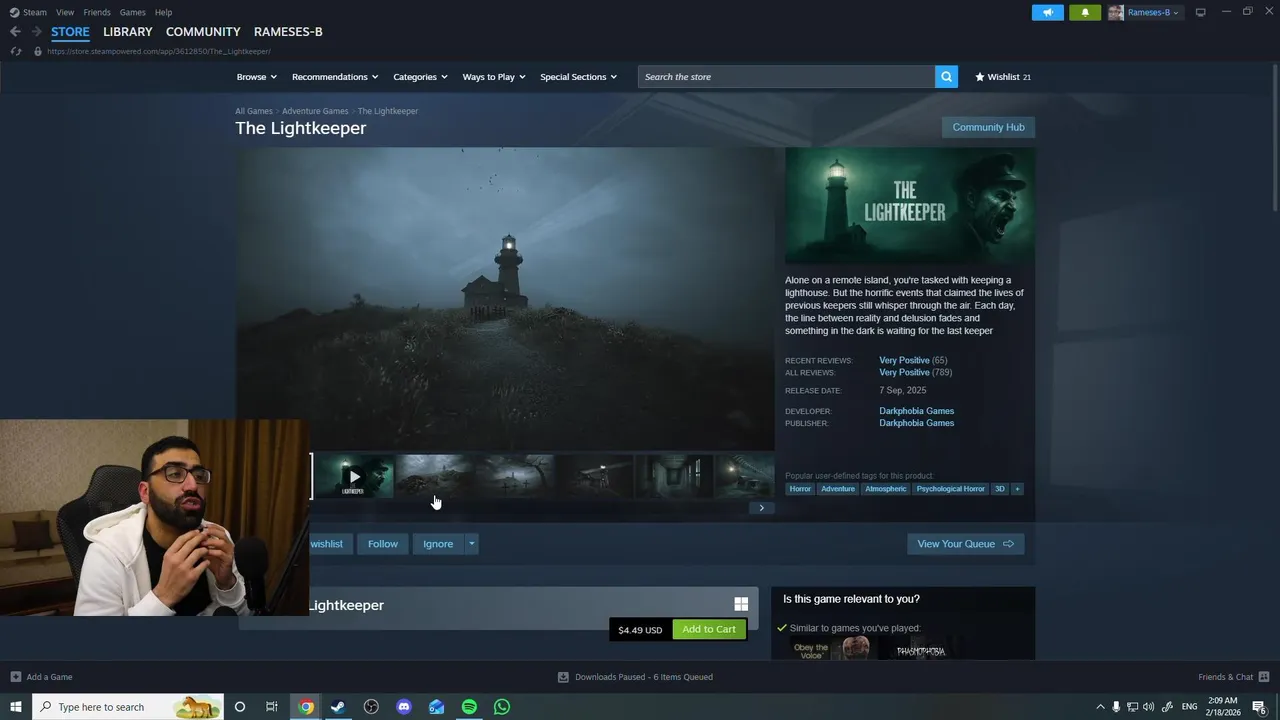Viewport: 1280px width, 720px height.
Task: Reload the store page
Action: click(15, 51)
